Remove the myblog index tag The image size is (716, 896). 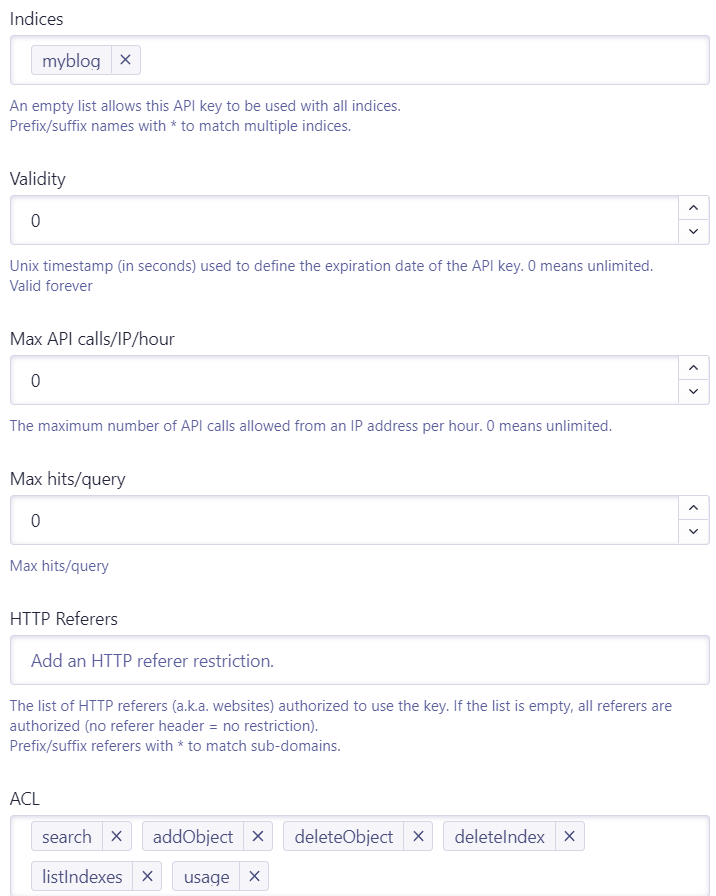(x=125, y=61)
